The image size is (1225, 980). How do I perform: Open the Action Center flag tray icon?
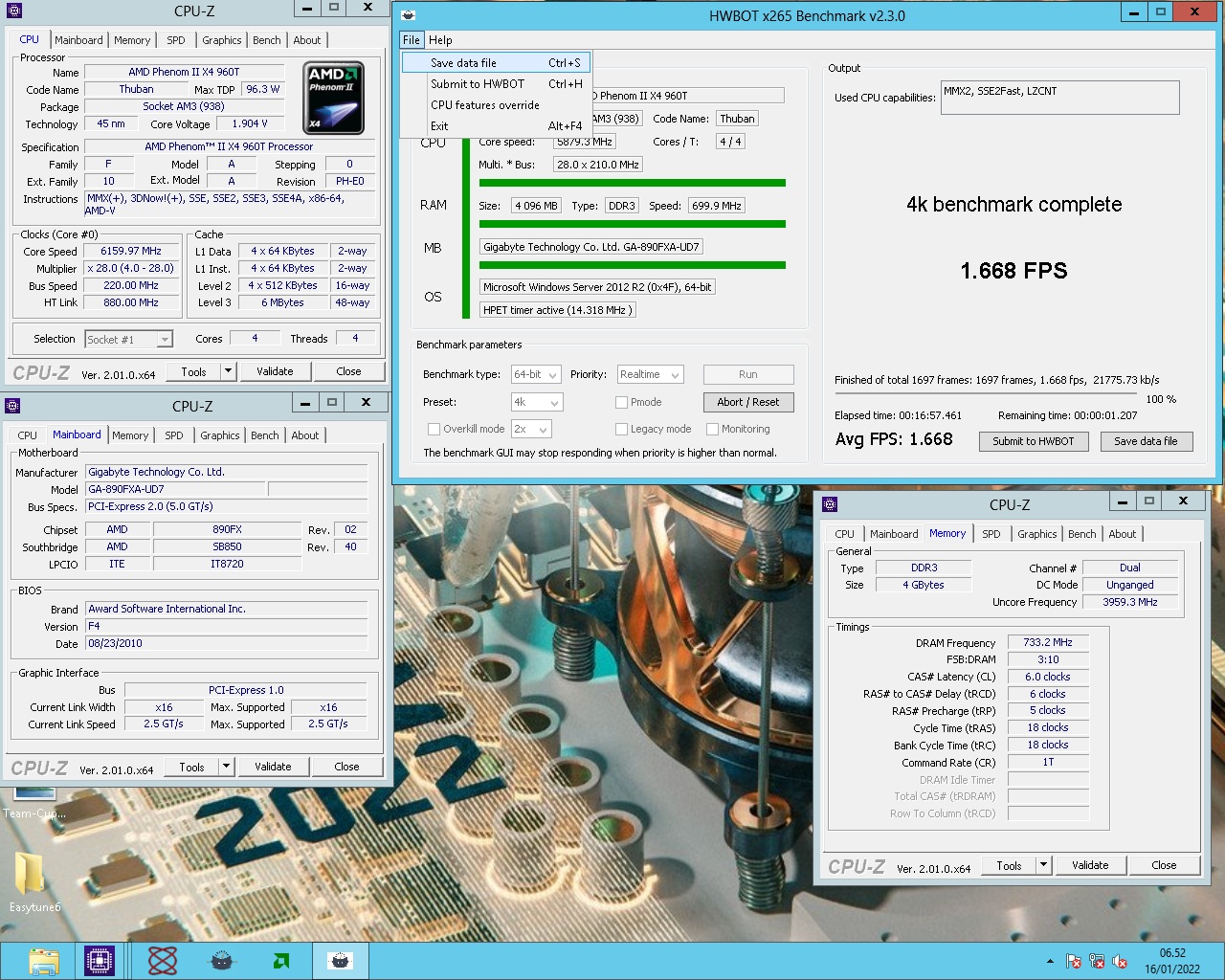pyautogui.click(x=1074, y=961)
